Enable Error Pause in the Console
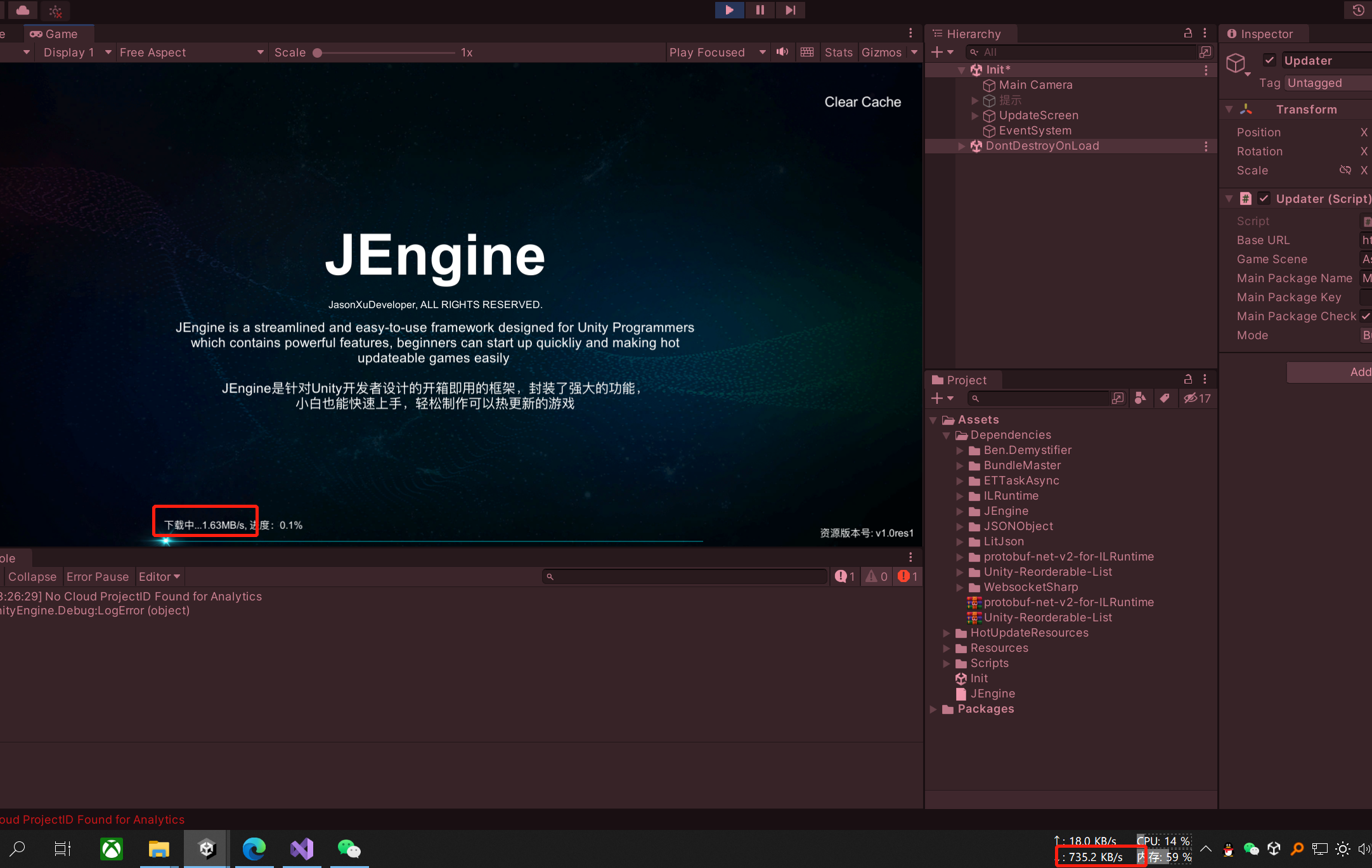The image size is (1372, 868). pos(98,576)
